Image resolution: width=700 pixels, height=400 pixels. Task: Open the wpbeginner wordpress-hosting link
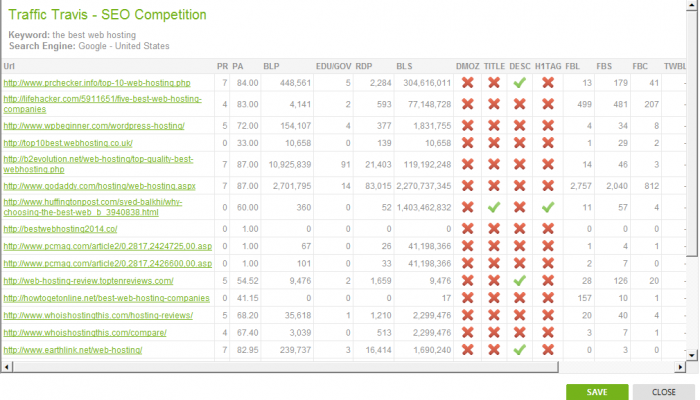pyautogui.click(x=94, y=126)
